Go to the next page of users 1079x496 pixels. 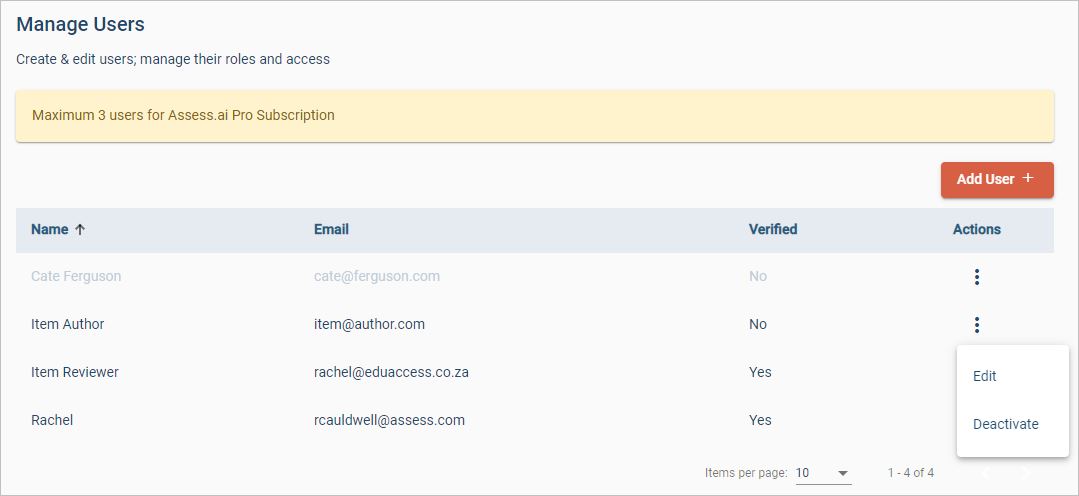point(1024,473)
